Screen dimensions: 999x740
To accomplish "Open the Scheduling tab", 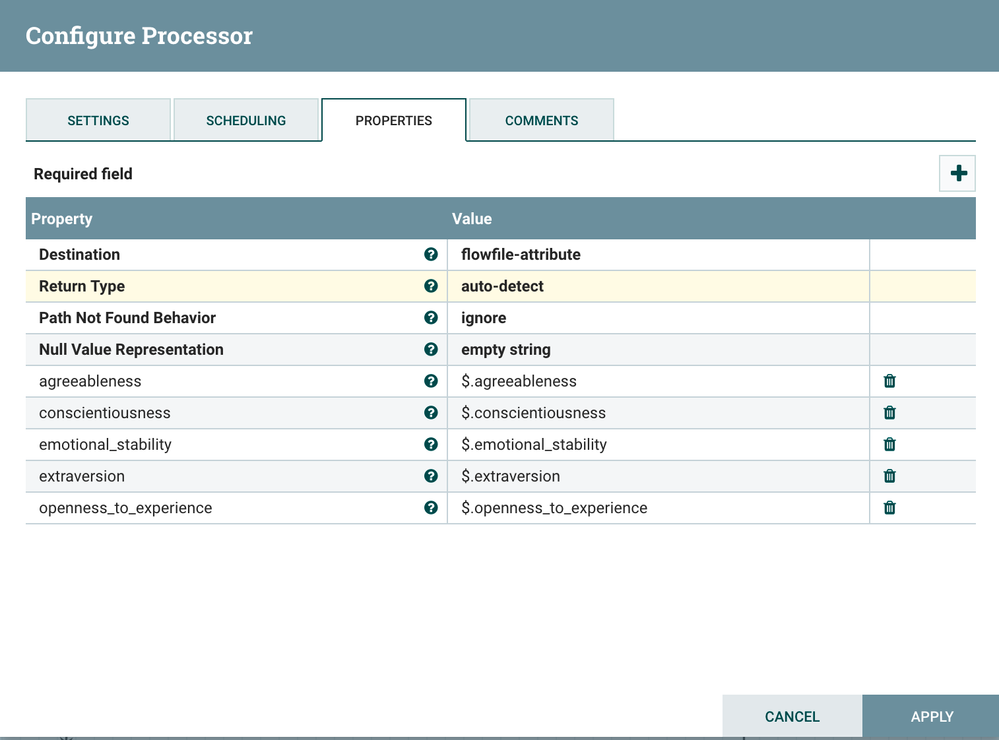I will coord(246,121).
